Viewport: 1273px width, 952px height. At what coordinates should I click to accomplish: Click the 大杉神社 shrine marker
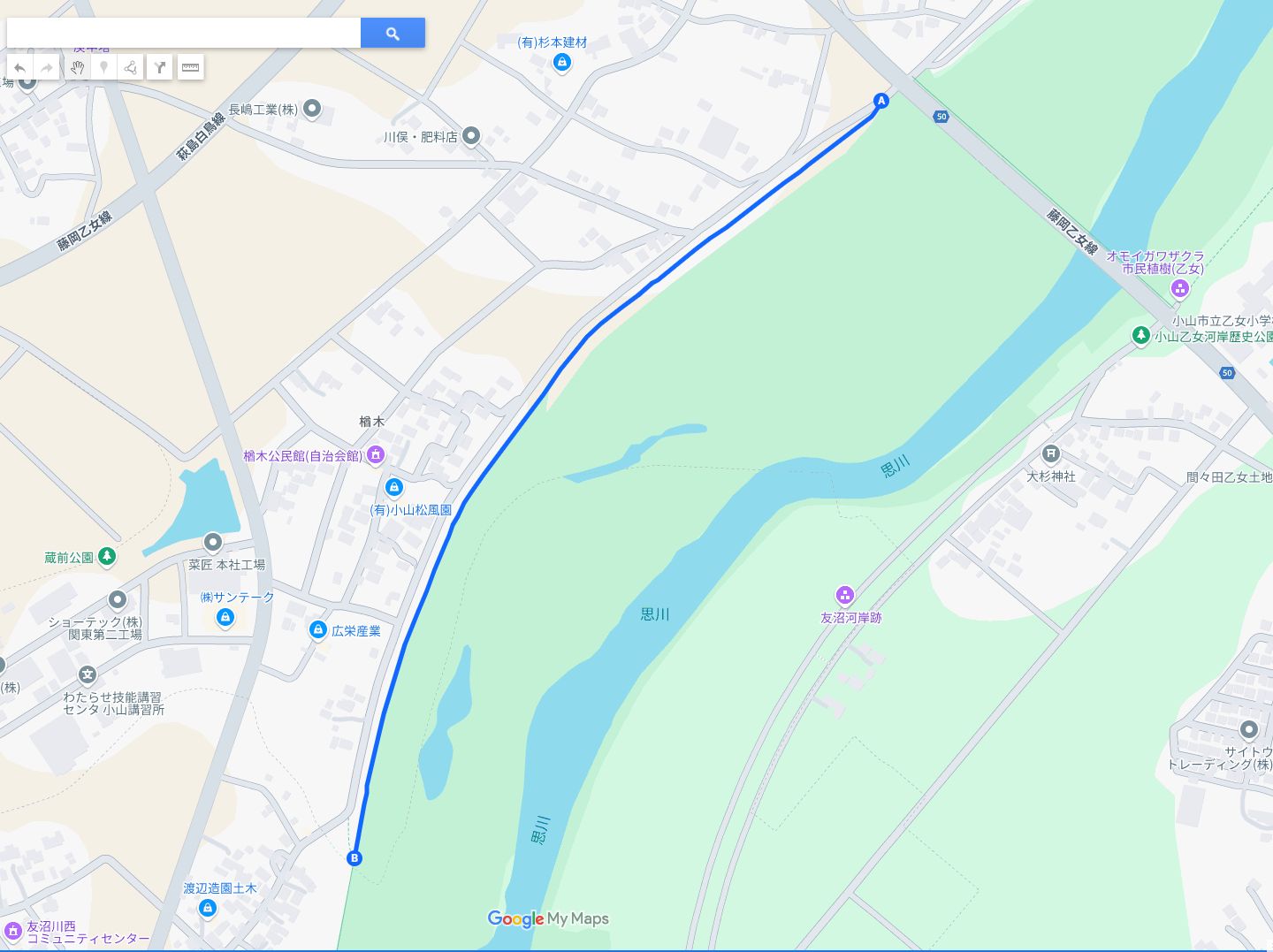click(x=1050, y=454)
